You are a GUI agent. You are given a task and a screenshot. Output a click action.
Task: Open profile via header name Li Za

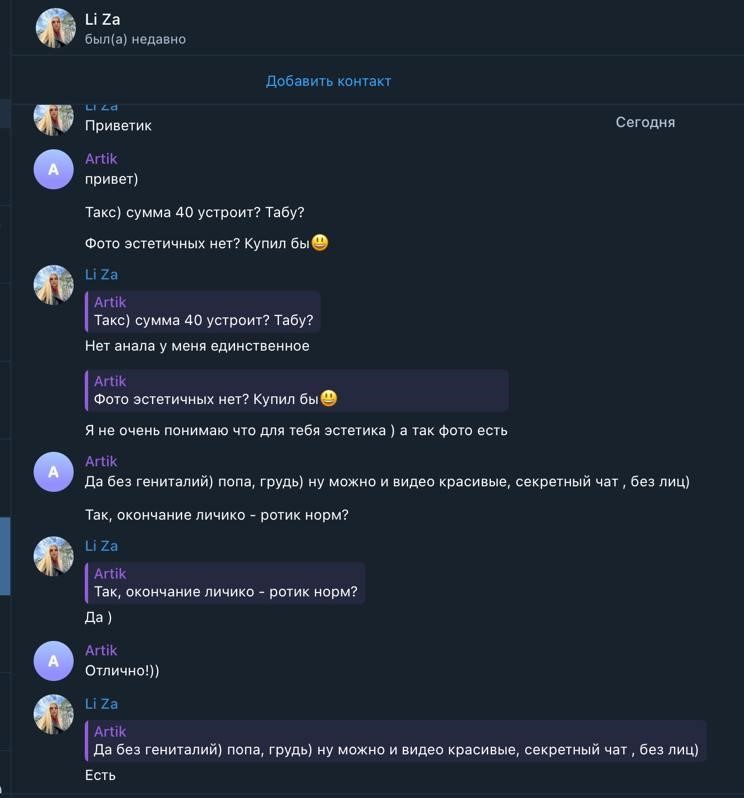click(x=103, y=19)
